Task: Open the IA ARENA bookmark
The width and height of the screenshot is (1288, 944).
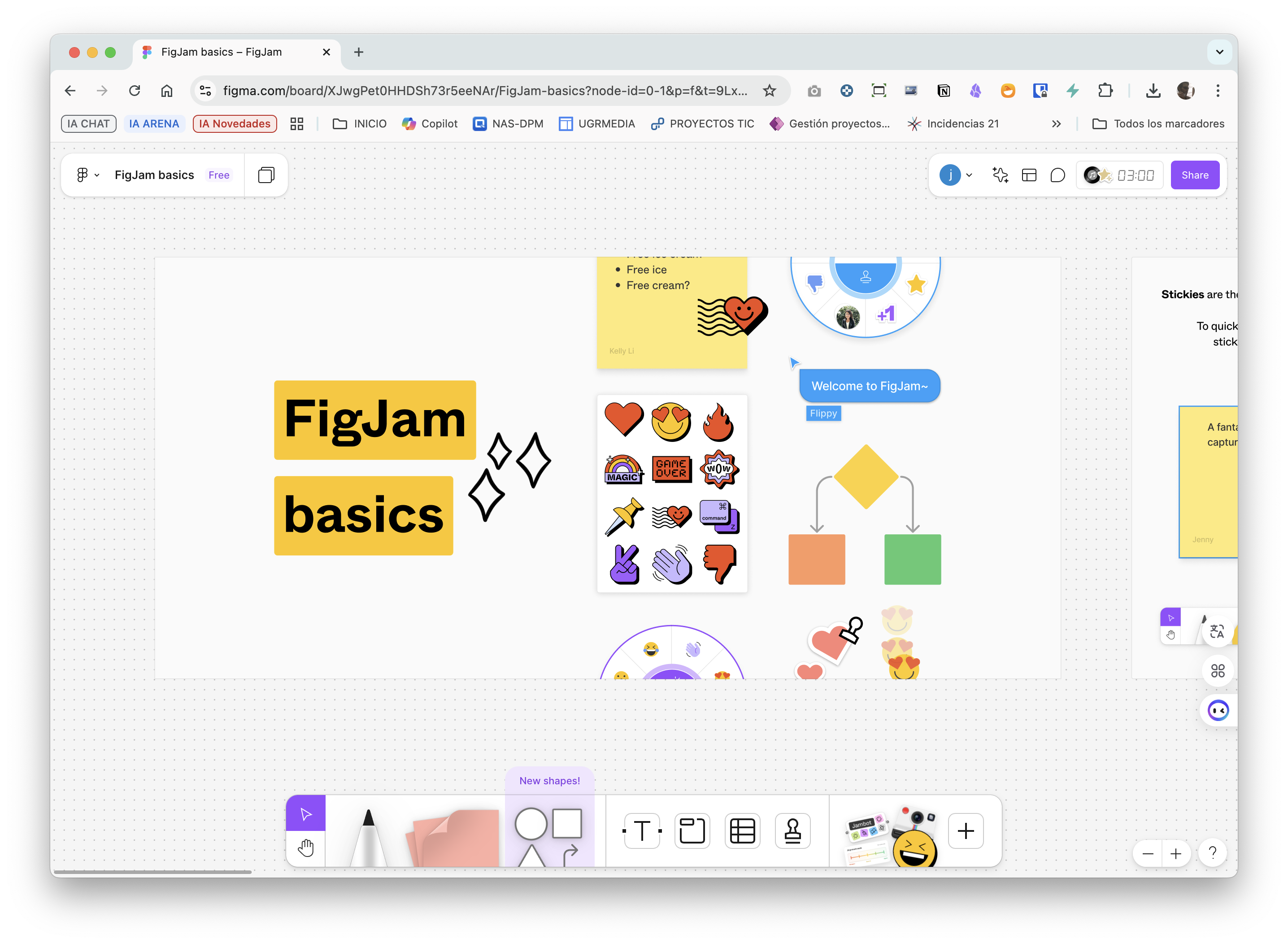Action: coord(154,123)
